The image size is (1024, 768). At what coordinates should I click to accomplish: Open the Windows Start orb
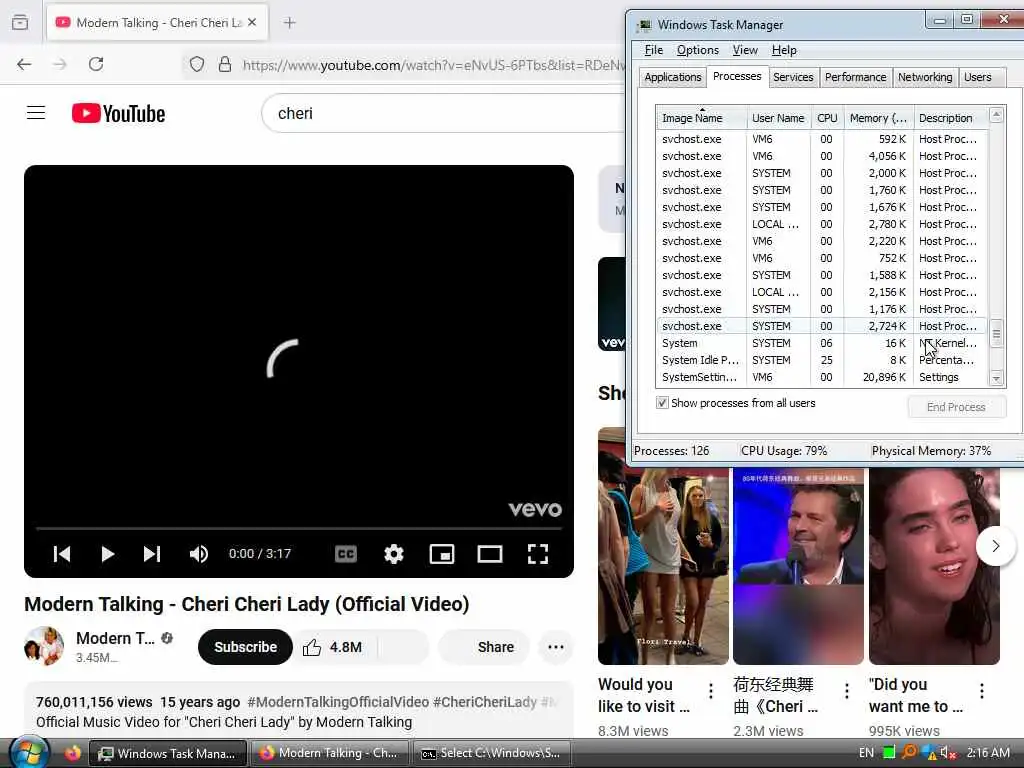tap(29, 753)
